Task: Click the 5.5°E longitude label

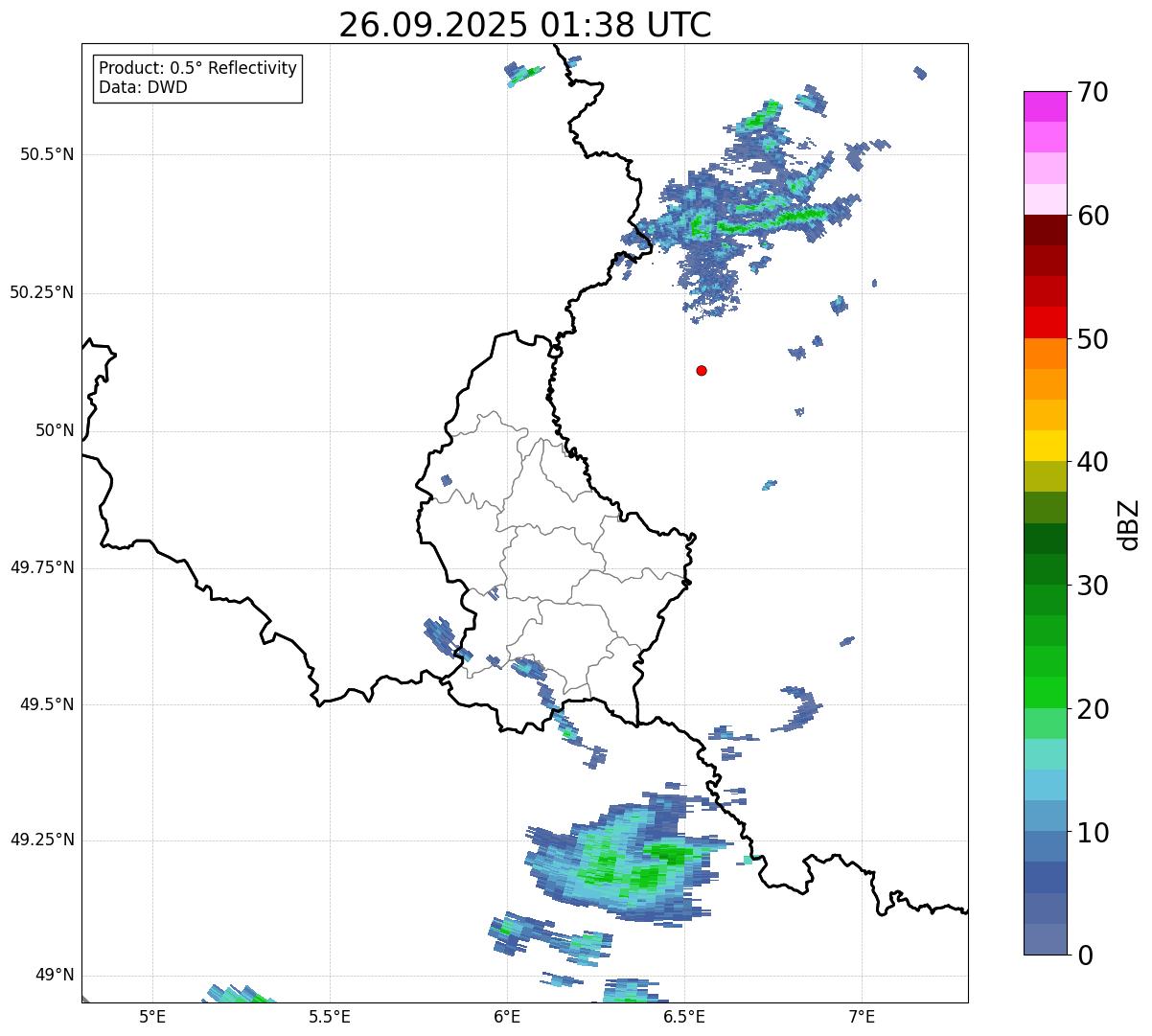Action: point(330,1017)
